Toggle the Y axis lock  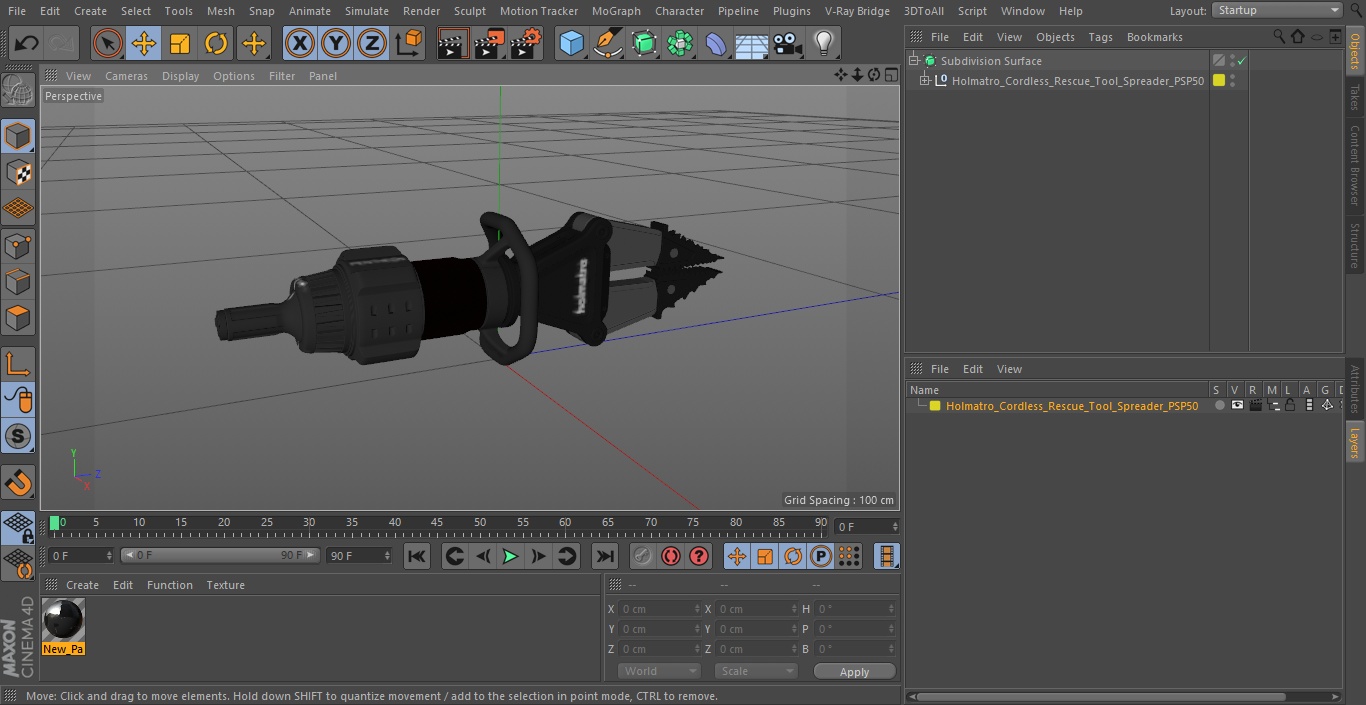336,43
